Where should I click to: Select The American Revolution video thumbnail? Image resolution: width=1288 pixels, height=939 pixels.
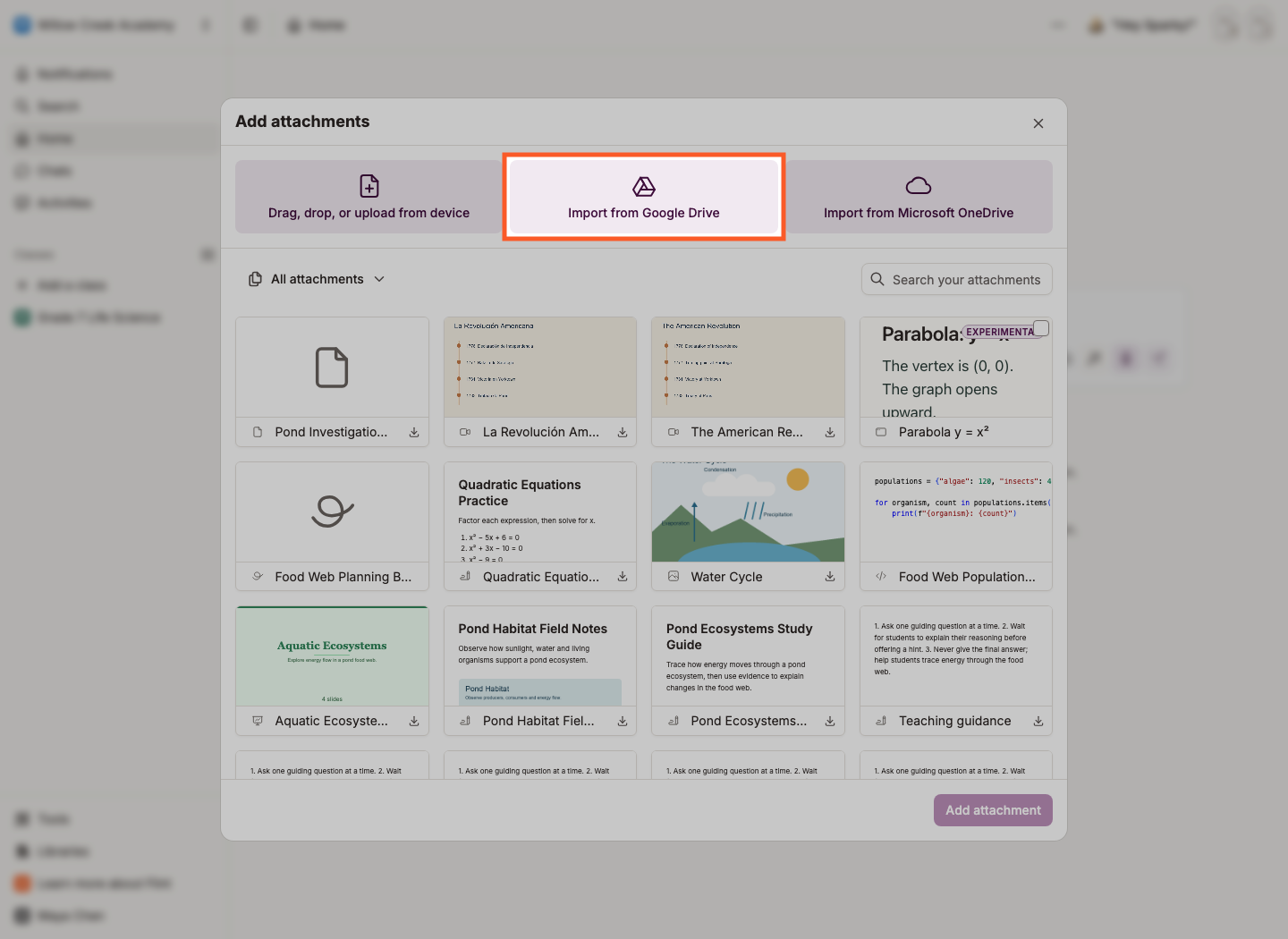click(749, 368)
